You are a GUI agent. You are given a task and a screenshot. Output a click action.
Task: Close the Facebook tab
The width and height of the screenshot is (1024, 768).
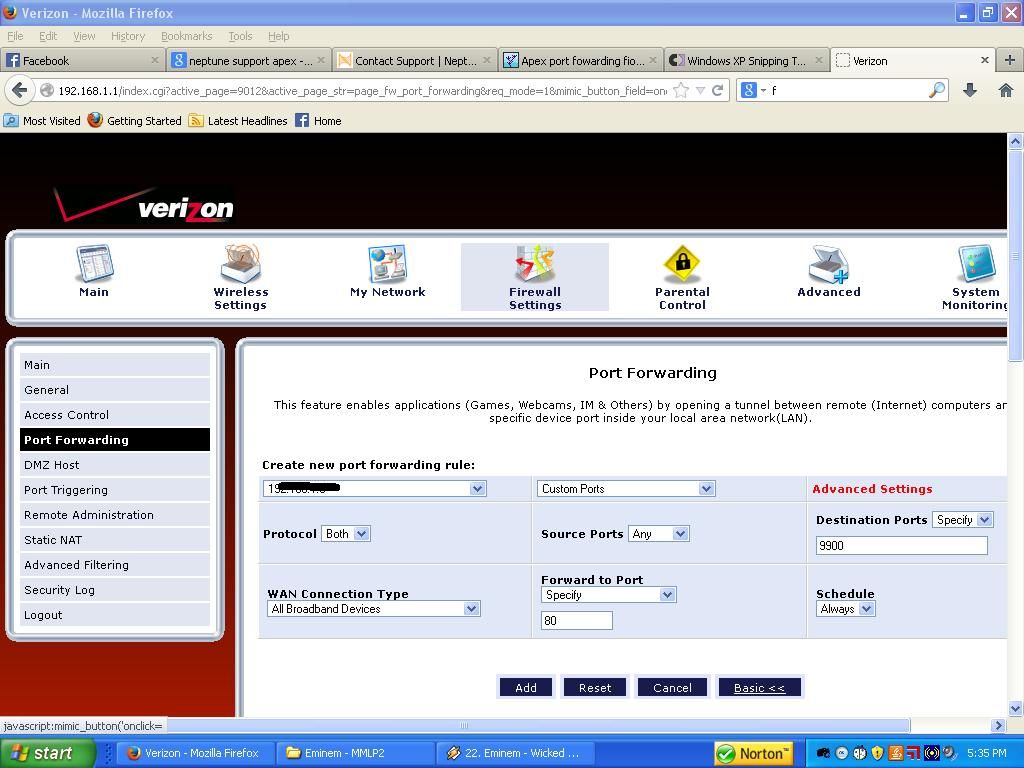pyautogui.click(x=155, y=60)
